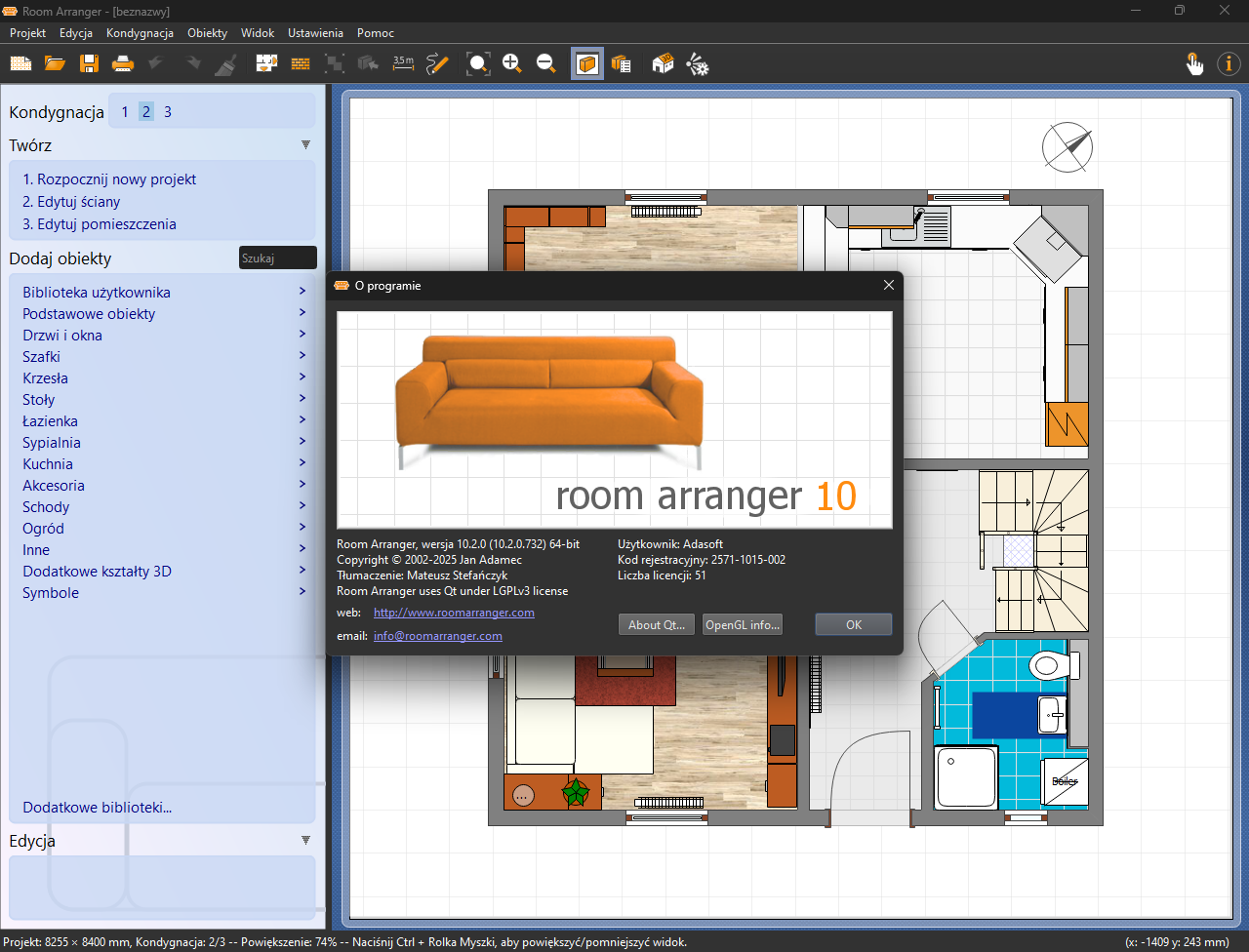
Task: Show the 3D house view
Action: click(x=663, y=64)
